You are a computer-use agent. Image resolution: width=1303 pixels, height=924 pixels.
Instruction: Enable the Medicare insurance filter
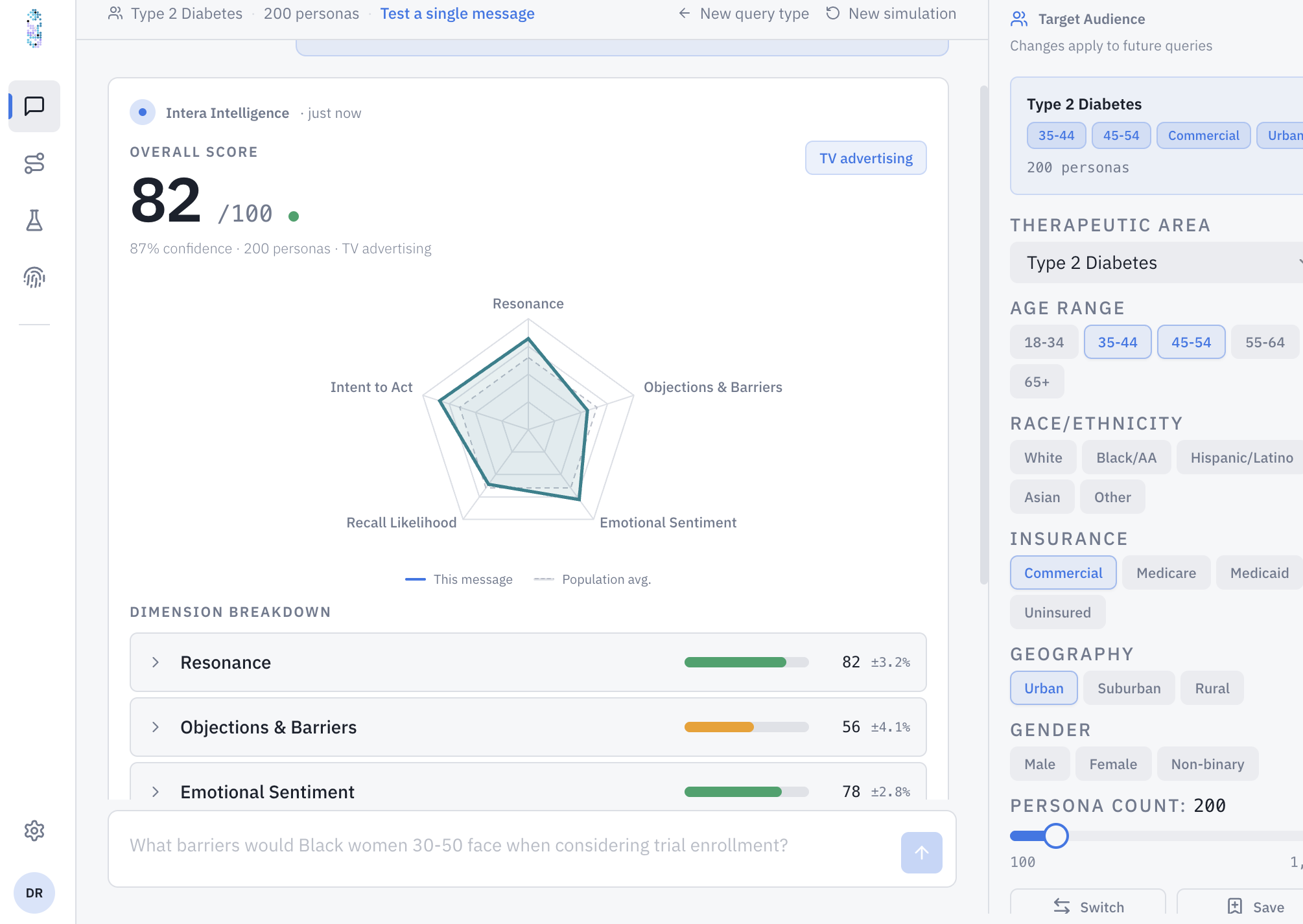1166,572
